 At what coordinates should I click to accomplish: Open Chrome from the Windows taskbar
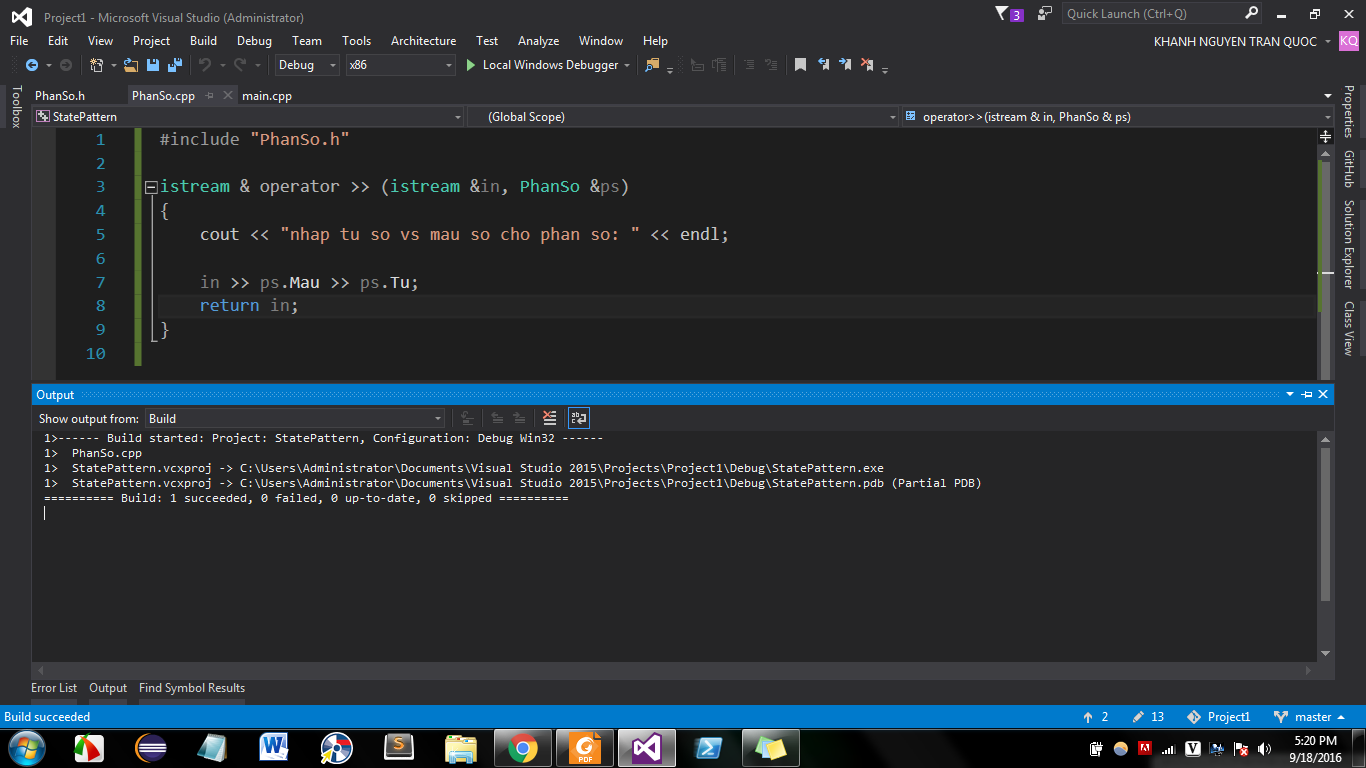(x=522, y=748)
